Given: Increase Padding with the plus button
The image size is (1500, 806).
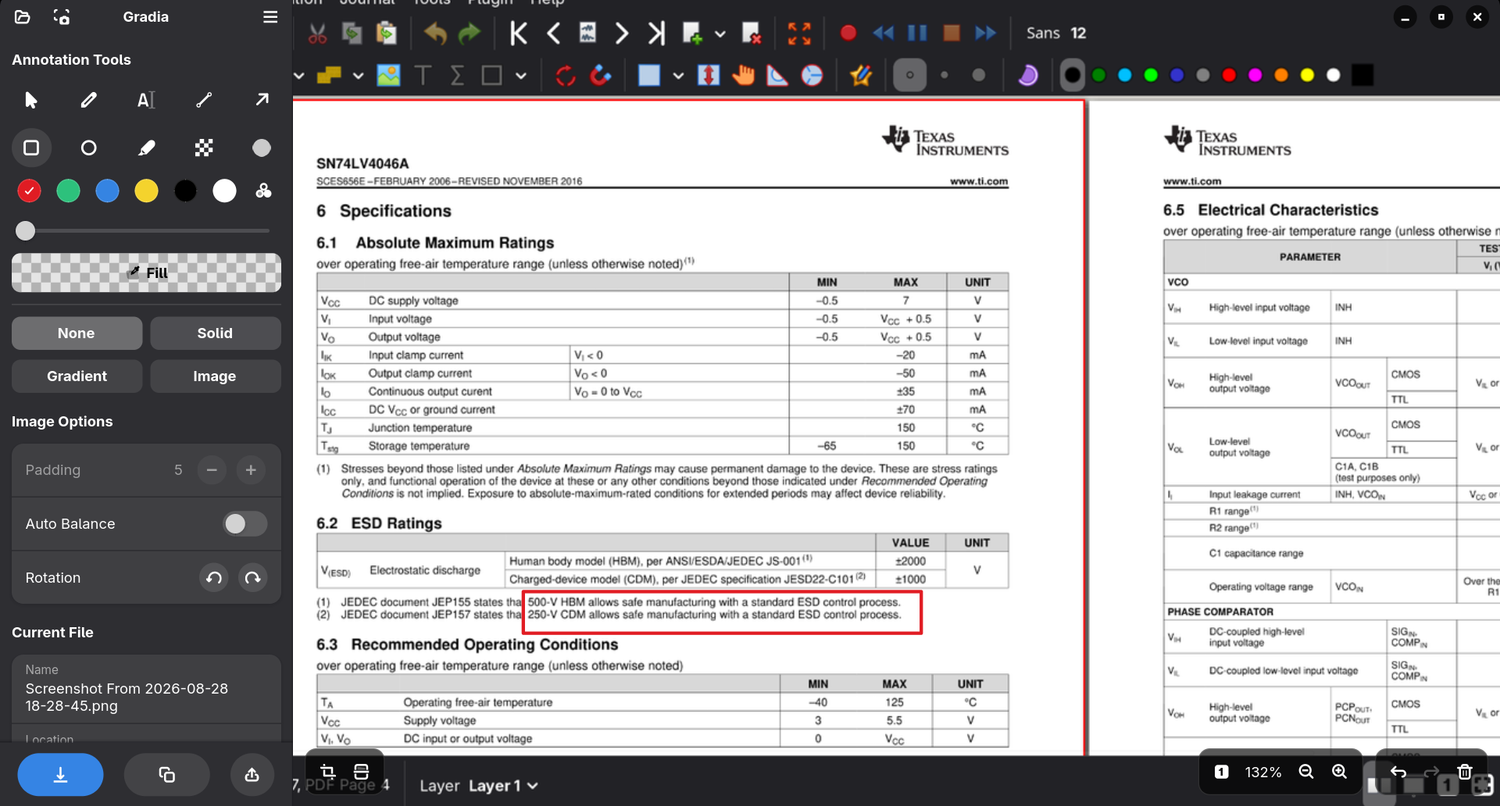Looking at the screenshot, I should (251, 470).
